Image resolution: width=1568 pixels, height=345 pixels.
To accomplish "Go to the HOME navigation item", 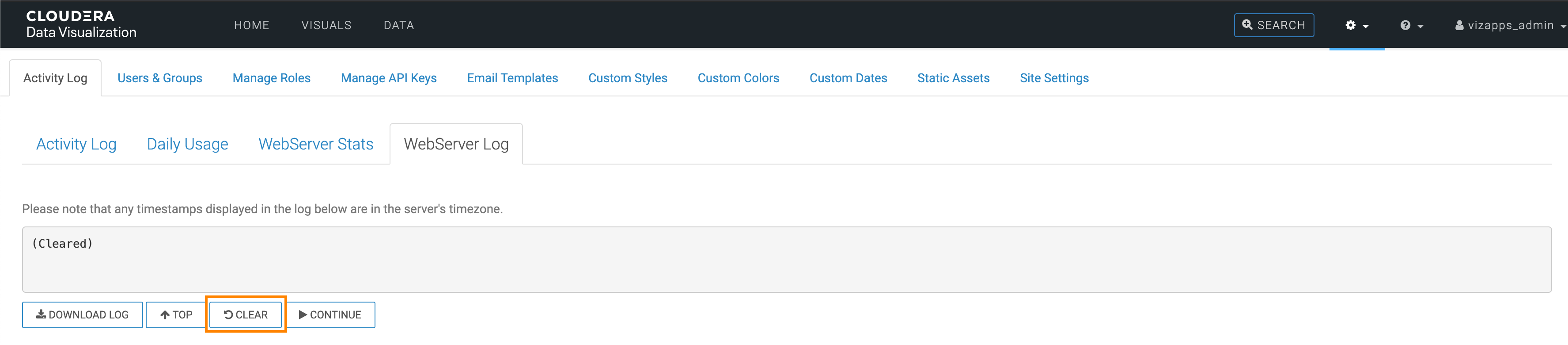I will pyautogui.click(x=251, y=26).
